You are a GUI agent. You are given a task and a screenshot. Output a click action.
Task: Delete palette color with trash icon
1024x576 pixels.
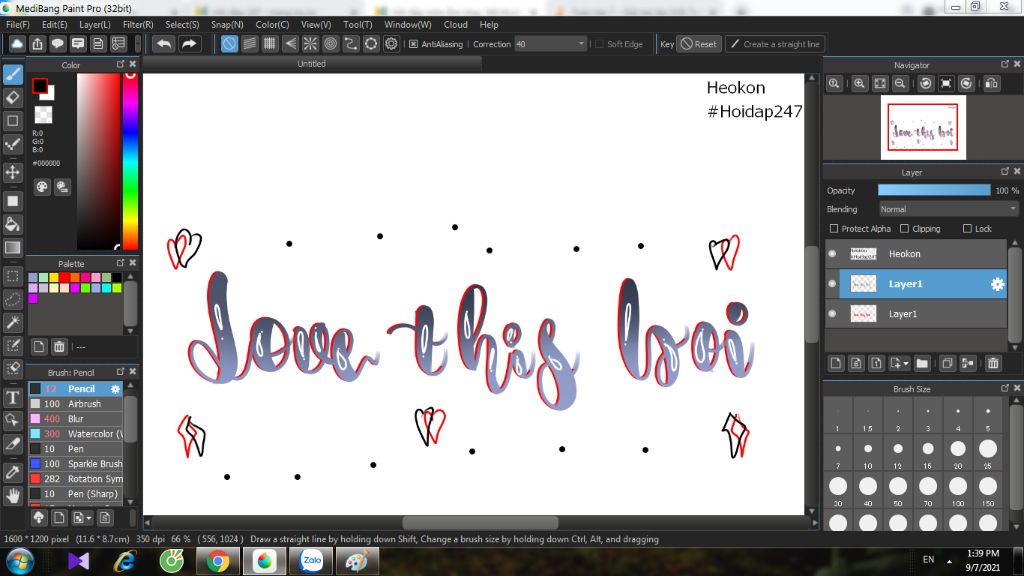pos(59,347)
